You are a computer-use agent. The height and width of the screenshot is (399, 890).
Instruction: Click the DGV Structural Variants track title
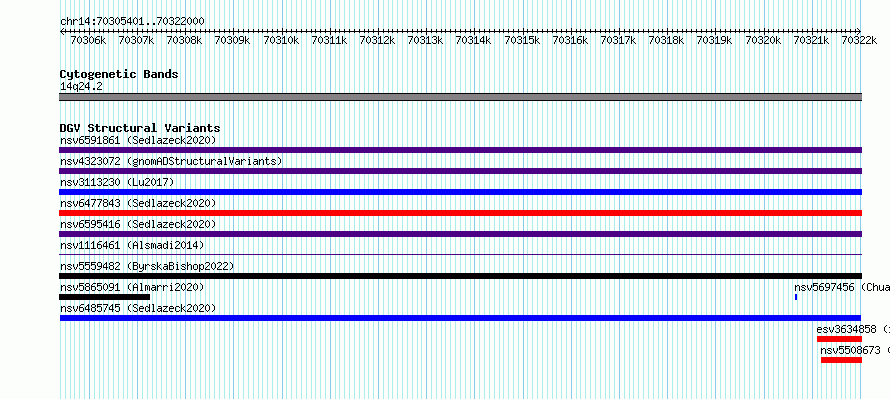pos(140,128)
